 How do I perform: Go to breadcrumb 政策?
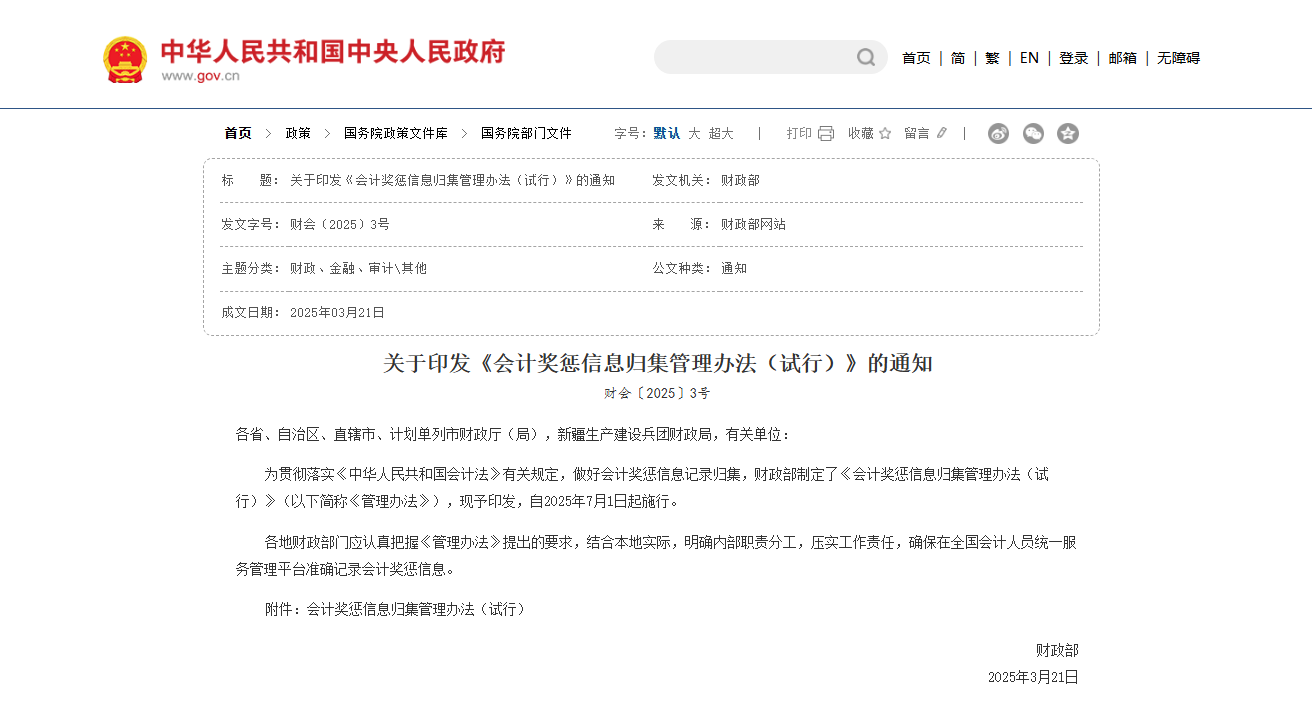click(x=298, y=133)
